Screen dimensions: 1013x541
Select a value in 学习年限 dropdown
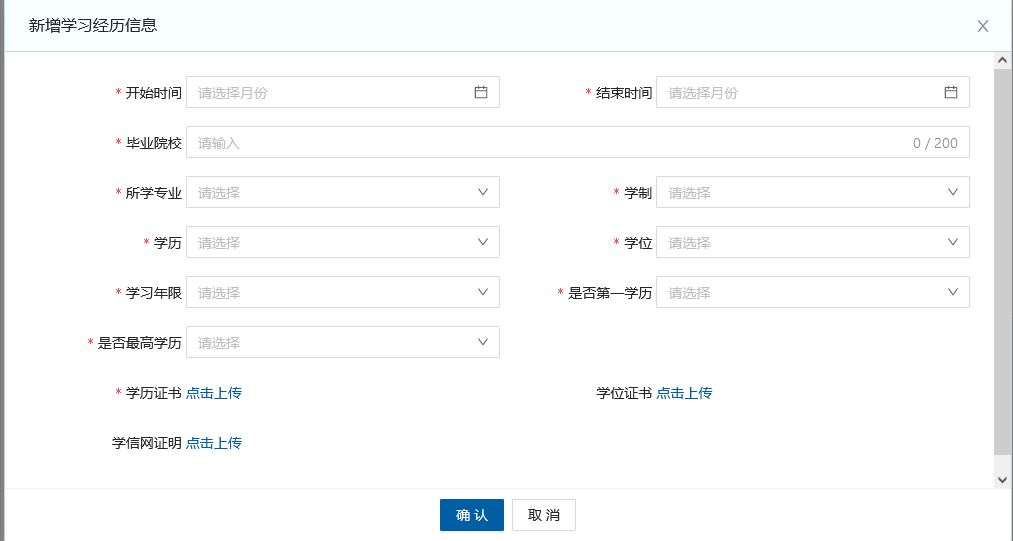(342, 292)
